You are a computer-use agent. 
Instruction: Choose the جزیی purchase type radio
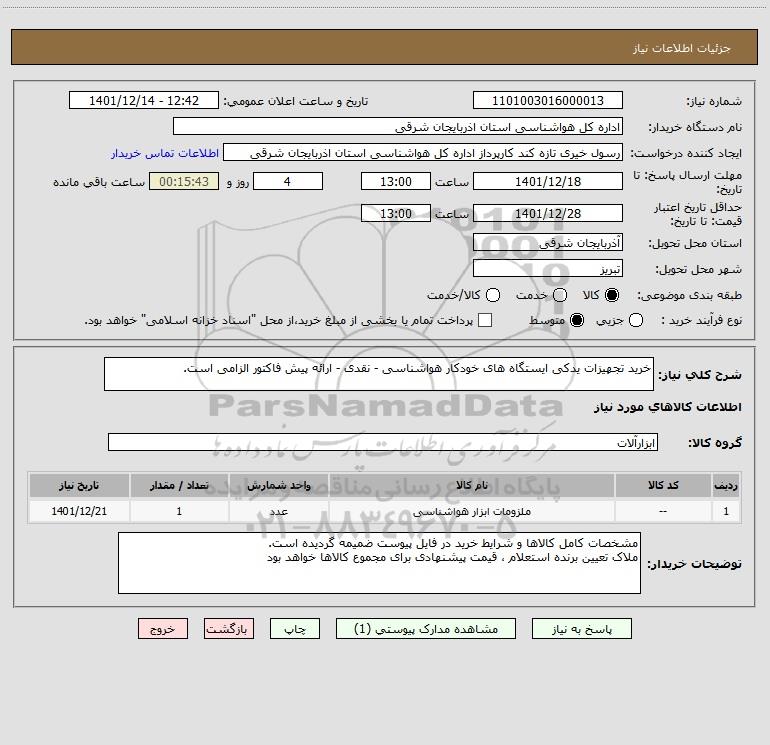coord(635,320)
